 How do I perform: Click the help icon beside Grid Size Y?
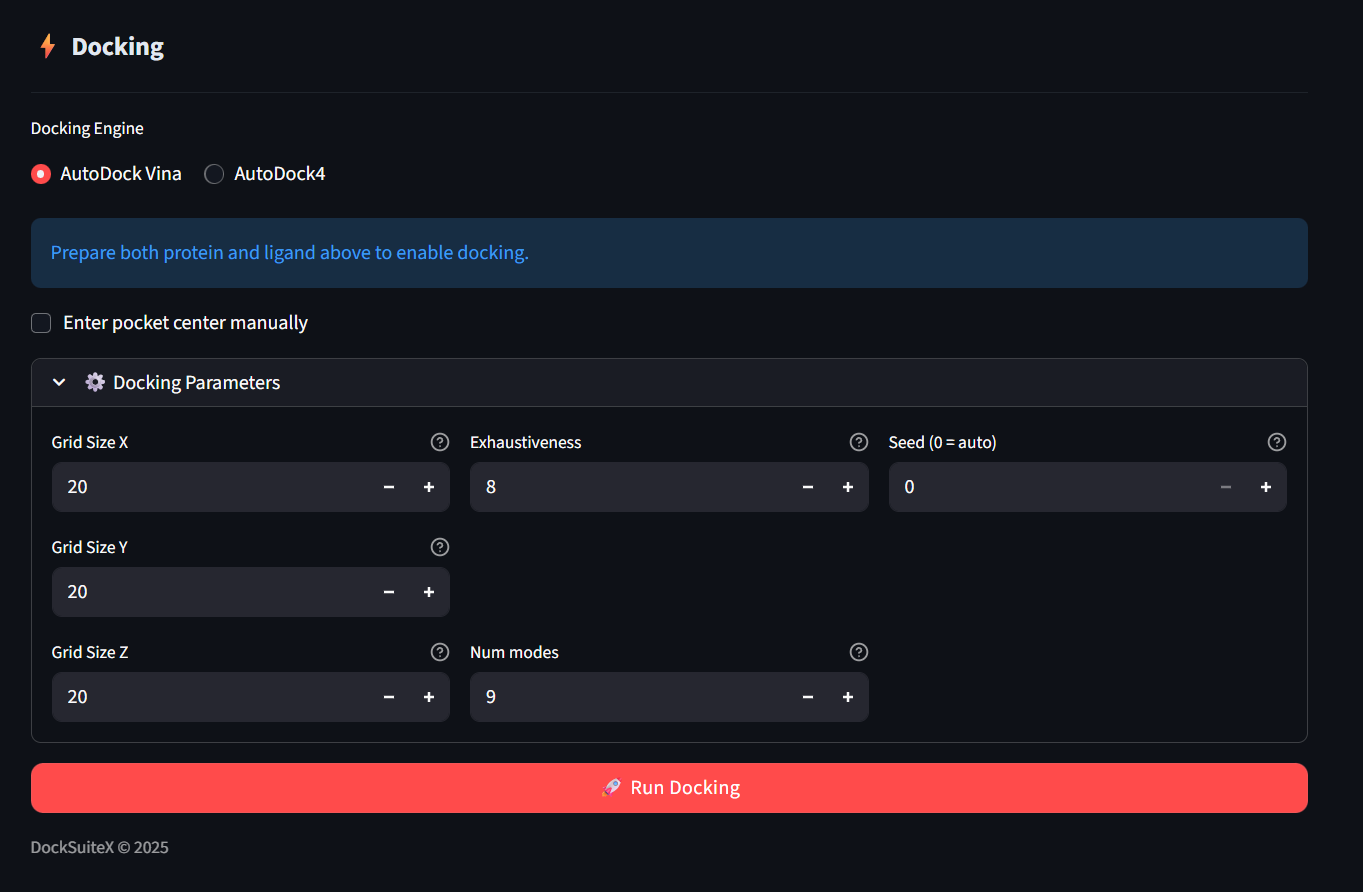tap(440, 547)
